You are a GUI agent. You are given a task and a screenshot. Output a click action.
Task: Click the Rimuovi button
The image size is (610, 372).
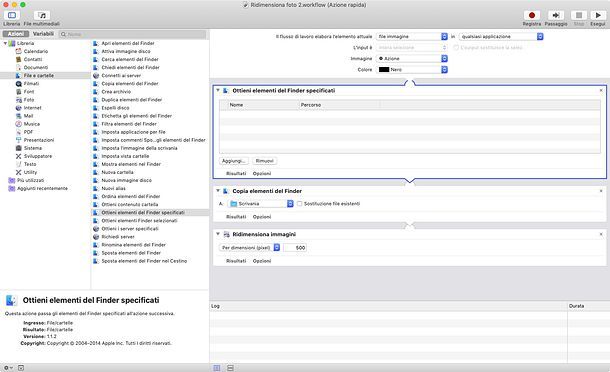click(x=265, y=161)
